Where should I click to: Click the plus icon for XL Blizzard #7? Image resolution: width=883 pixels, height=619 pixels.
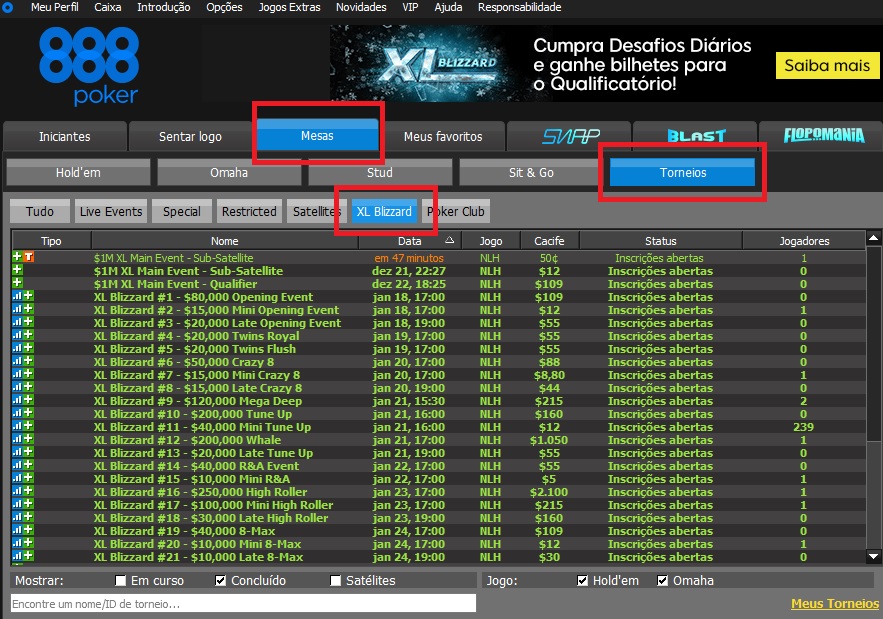click(x=29, y=374)
